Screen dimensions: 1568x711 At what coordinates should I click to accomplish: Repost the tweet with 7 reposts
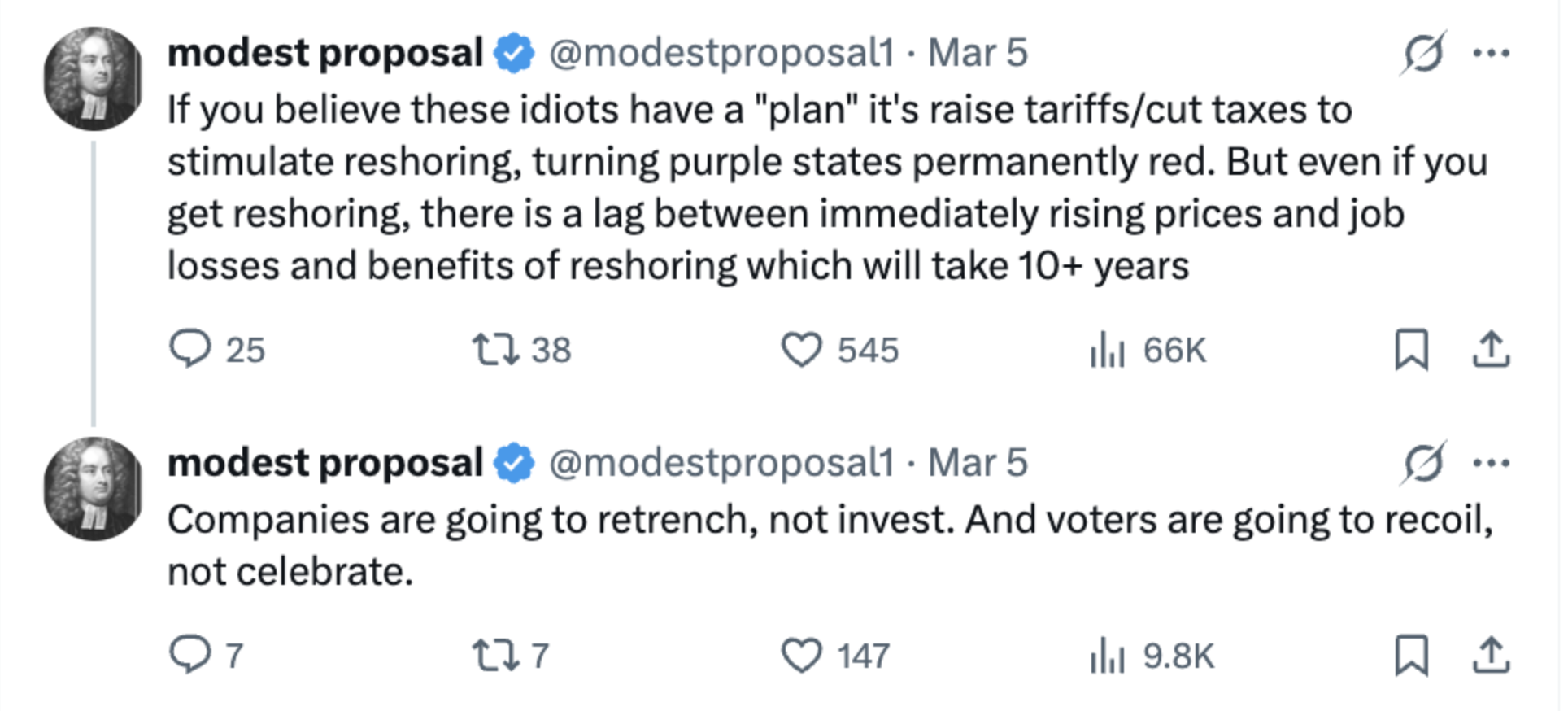tap(495, 655)
